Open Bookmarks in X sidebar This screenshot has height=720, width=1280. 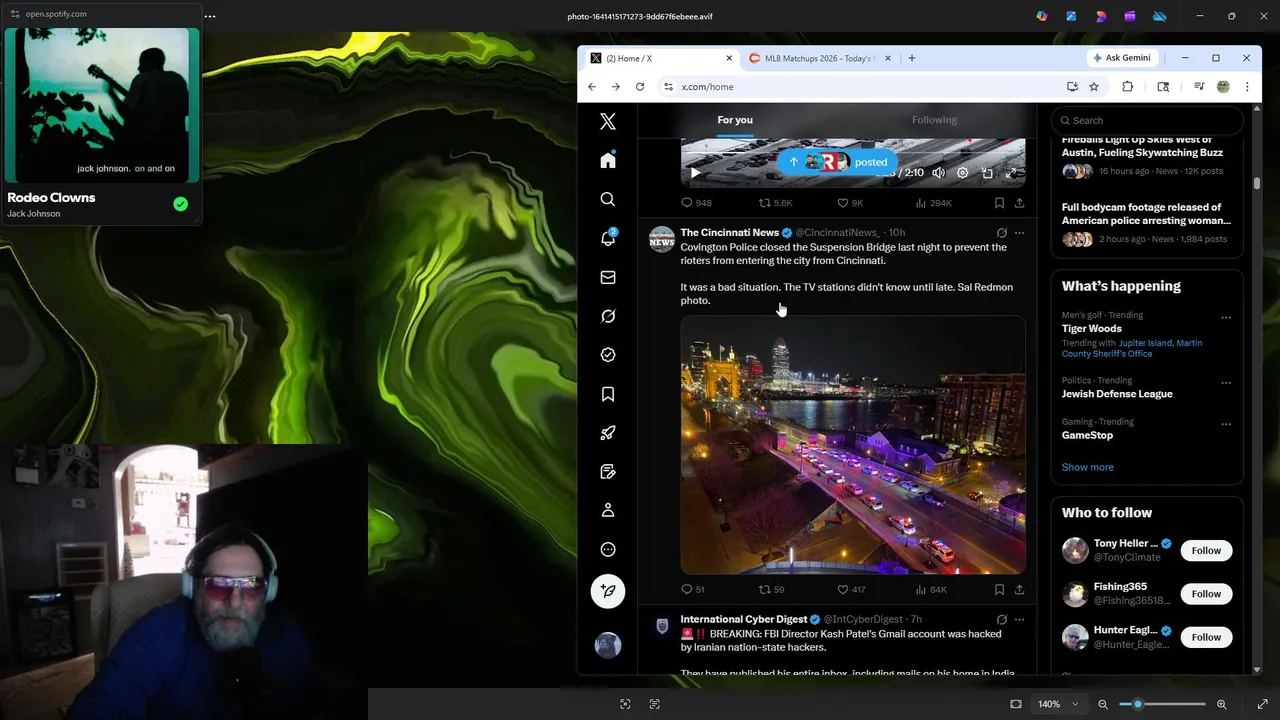tap(608, 394)
